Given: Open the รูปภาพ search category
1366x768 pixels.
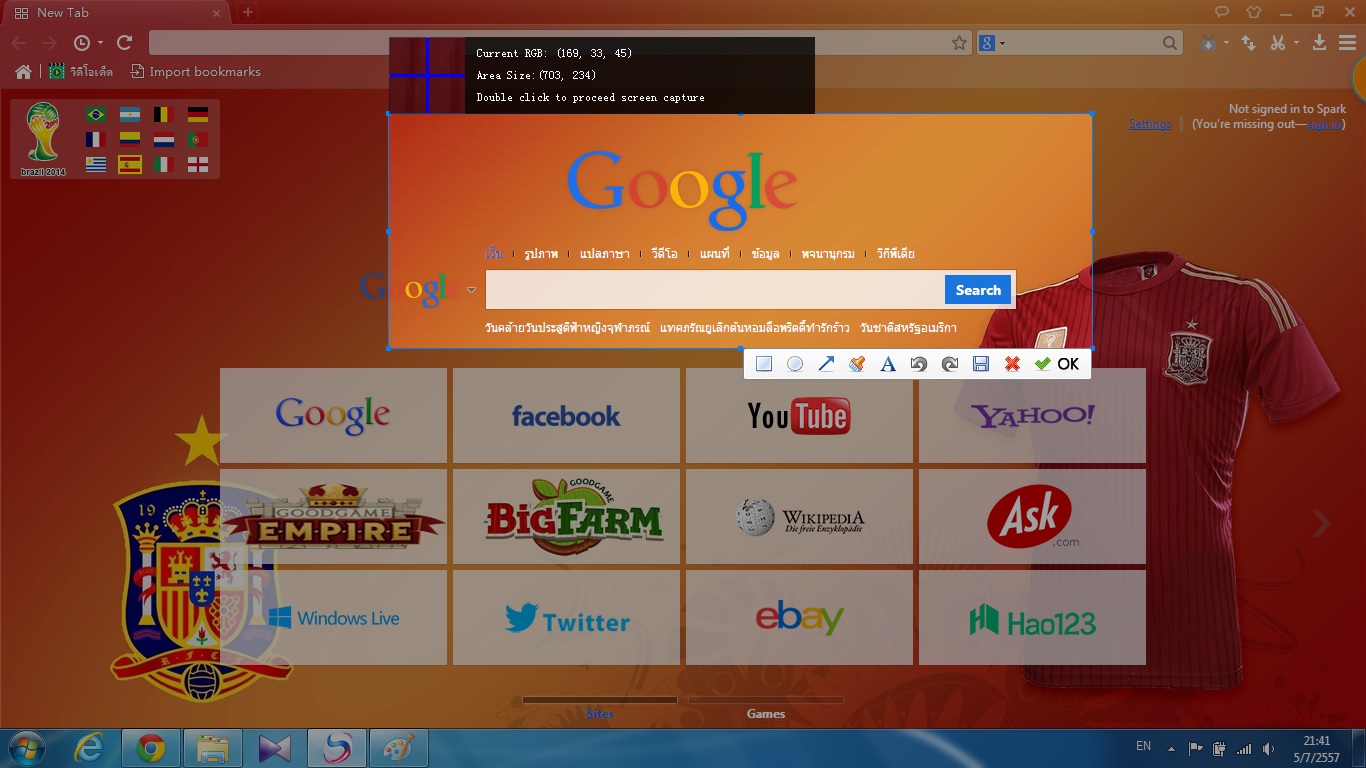Looking at the screenshot, I should click(541, 254).
